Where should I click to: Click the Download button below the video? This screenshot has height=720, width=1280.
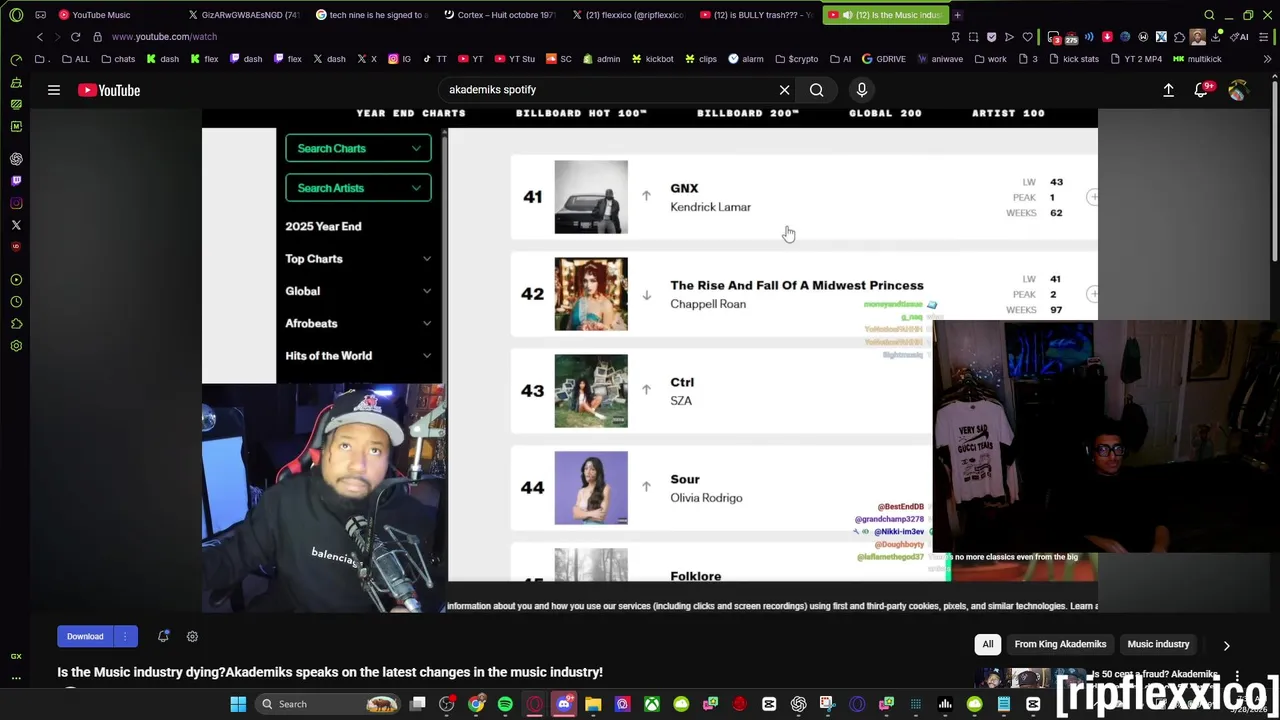point(85,636)
